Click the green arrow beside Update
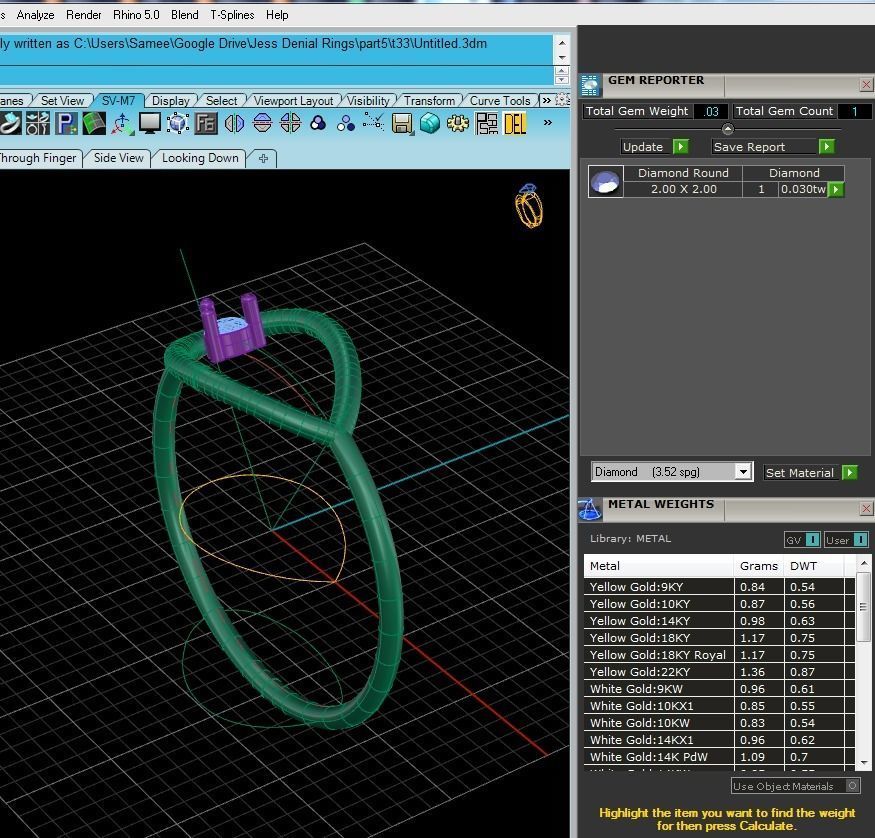Image resolution: width=875 pixels, height=838 pixels. pyautogui.click(x=680, y=147)
